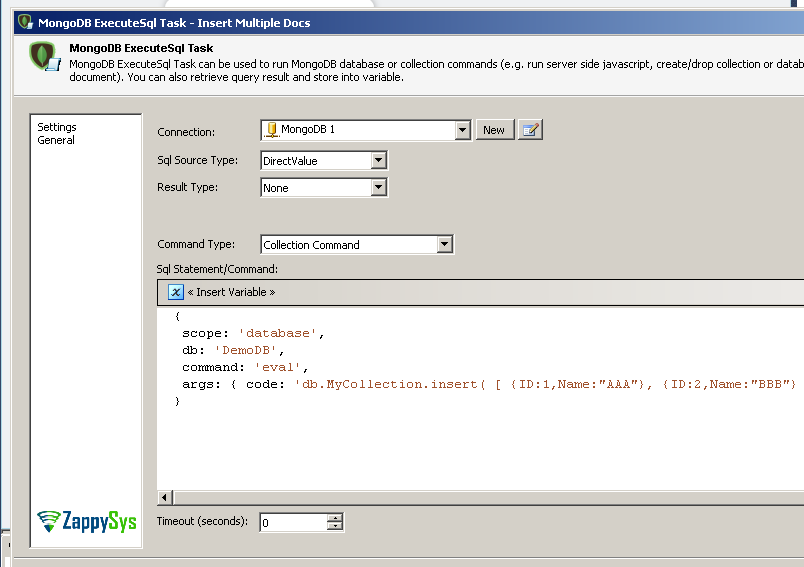
Task: Open the Connection dropdown arrow
Action: [462, 130]
